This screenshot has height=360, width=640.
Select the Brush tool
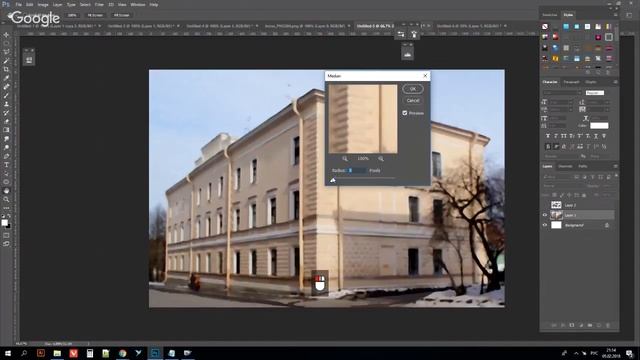tap(6, 96)
